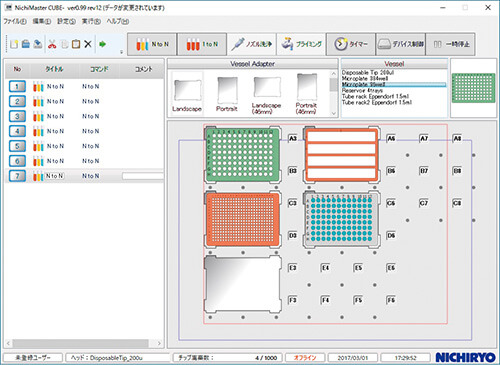Select Microplate 384well in Vessel list
500x365 pixels.
365,78
